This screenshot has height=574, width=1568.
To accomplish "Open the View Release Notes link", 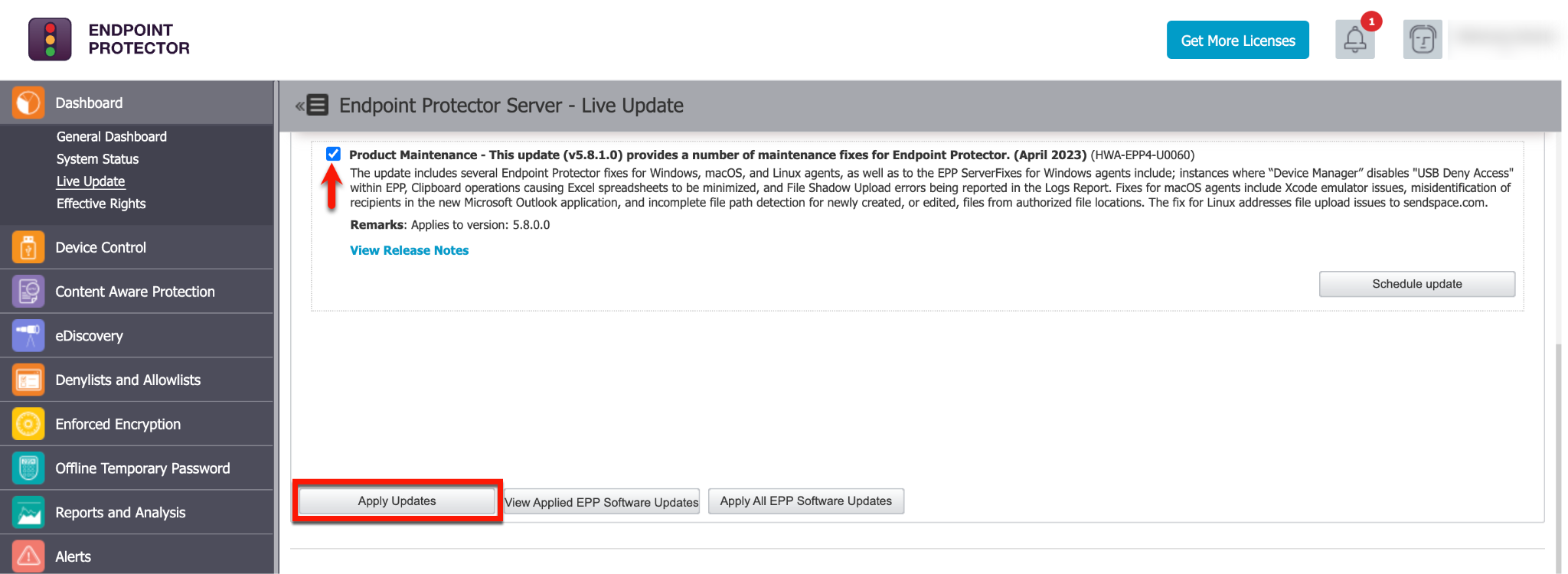I will (x=410, y=250).
